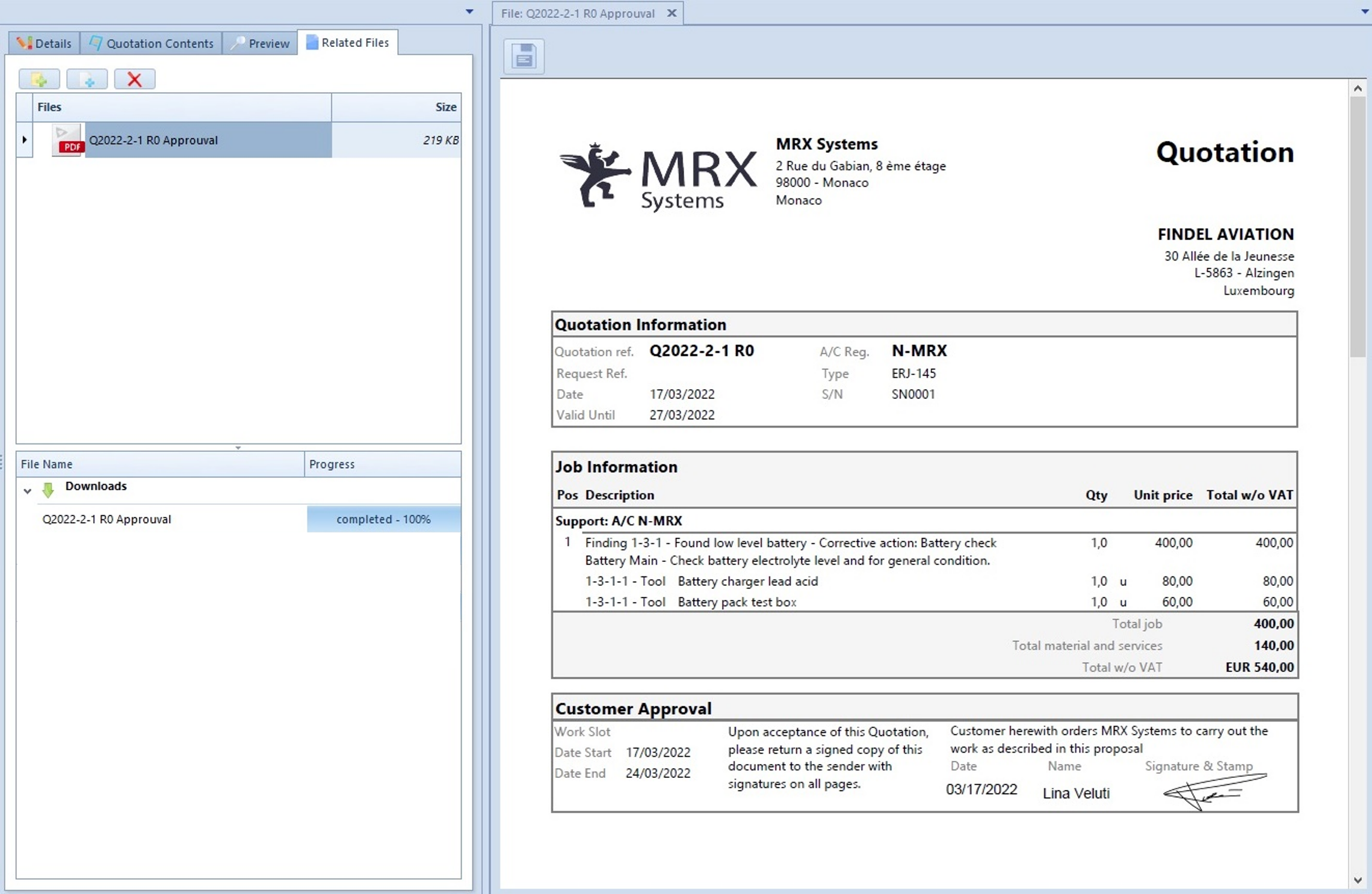Image resolution: width=1372 pixels, height=894 pixels.
Task: Click the File Name column header
Action: 160,464
